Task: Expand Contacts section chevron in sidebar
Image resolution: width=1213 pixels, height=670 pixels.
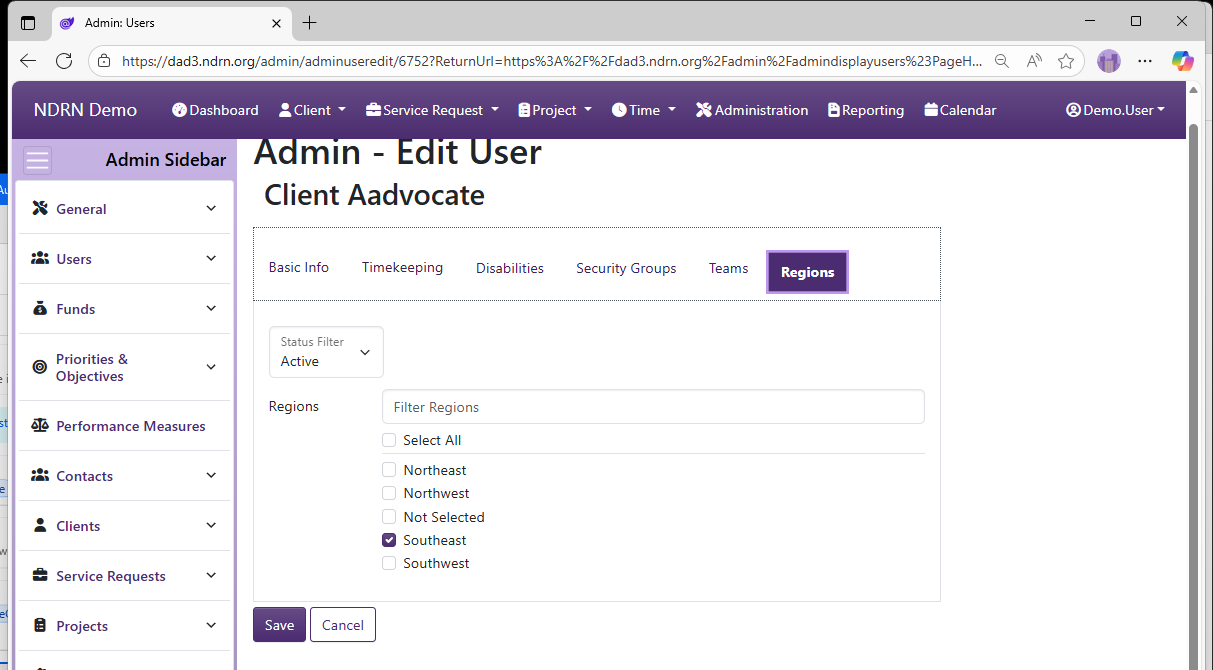Action: click(x=211, y=475)
